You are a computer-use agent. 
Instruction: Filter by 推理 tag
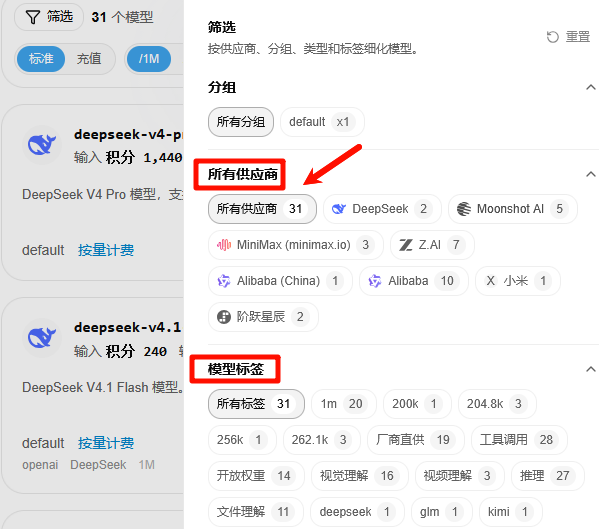point(548,476)
